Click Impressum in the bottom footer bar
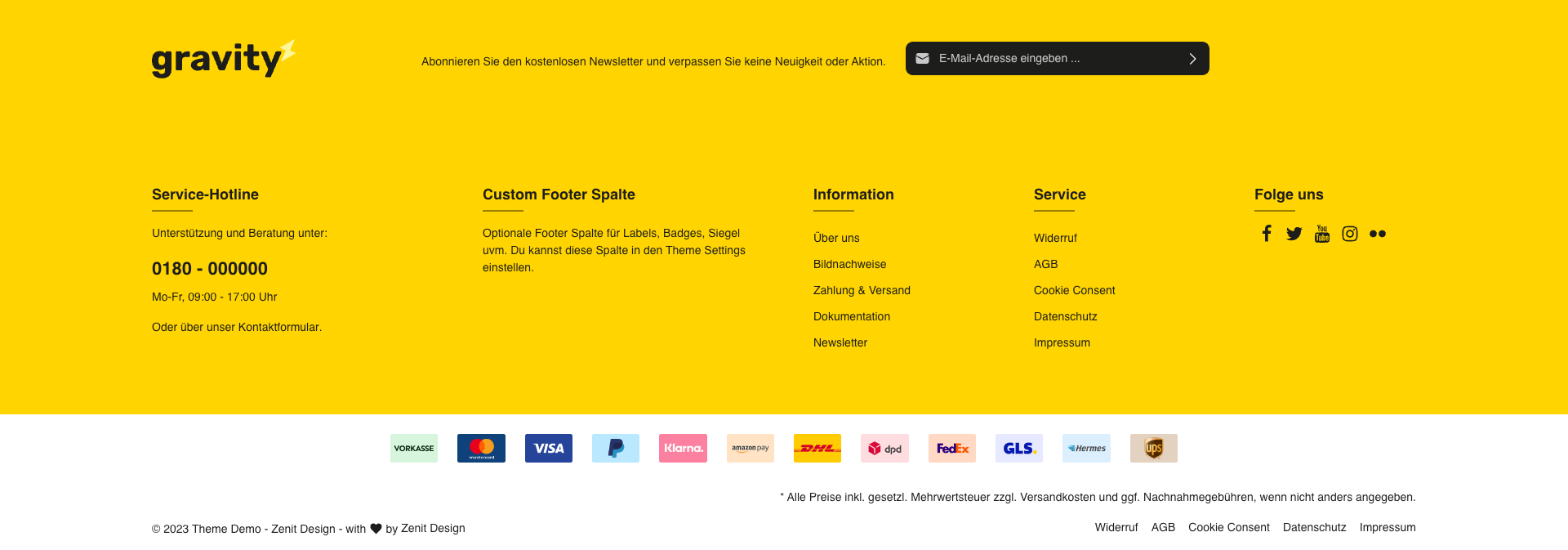Viewport: 1568px width, 550px height. [x=1387, y=527]
